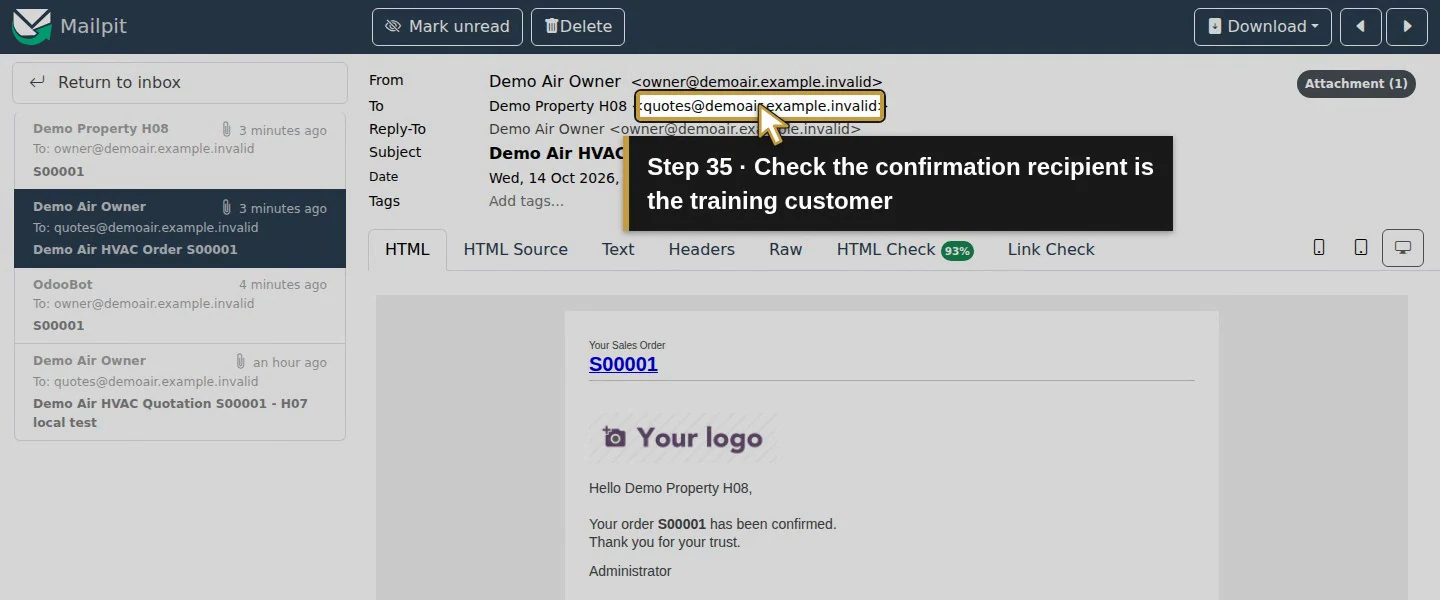Open the Attachment (1) badge
Screen dimensions: 1440x600
tap(1357, 84)
